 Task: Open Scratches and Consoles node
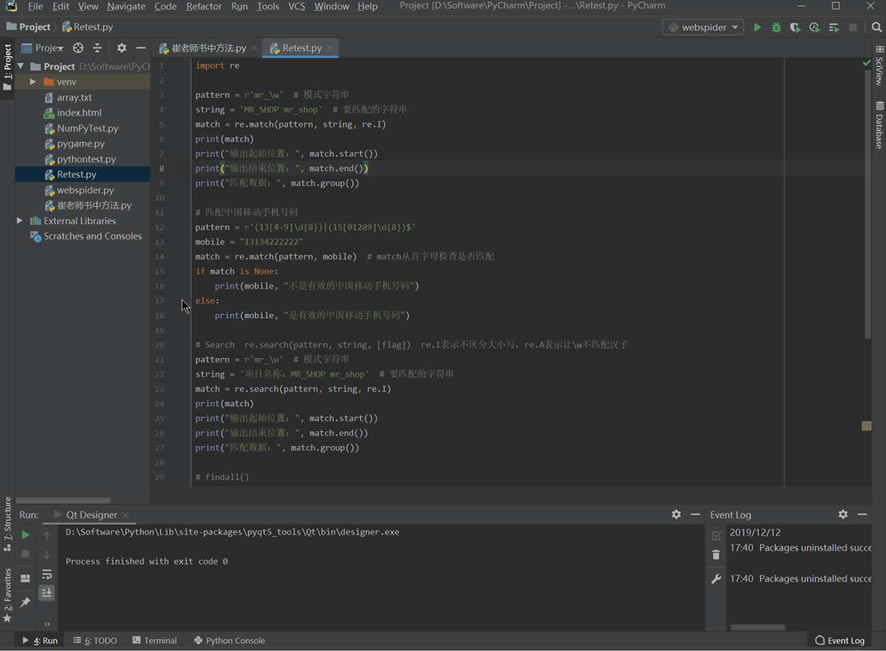tap(92, 236)
